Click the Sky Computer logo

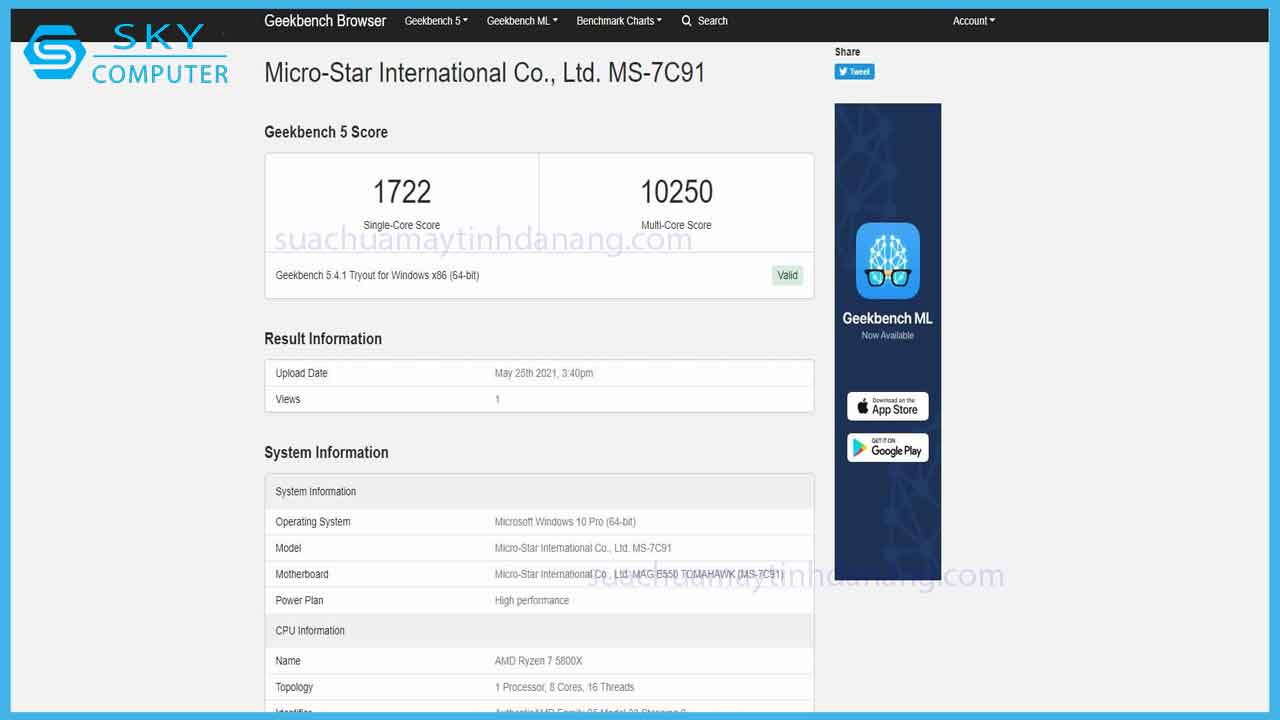(x=128, y=53)
